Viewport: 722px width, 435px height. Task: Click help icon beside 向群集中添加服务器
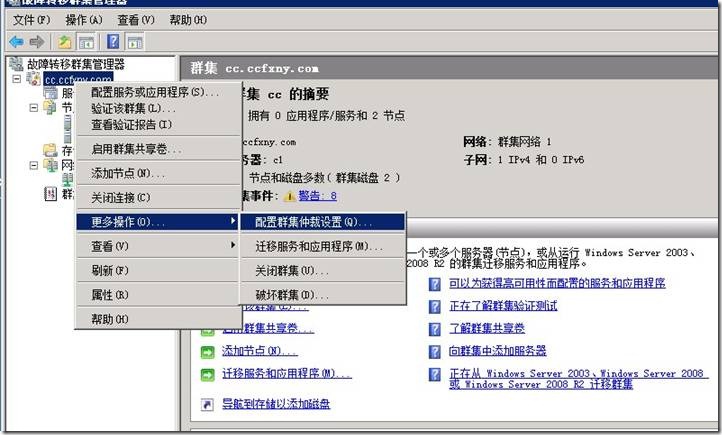pyautogui.click(x=435, y=352)
